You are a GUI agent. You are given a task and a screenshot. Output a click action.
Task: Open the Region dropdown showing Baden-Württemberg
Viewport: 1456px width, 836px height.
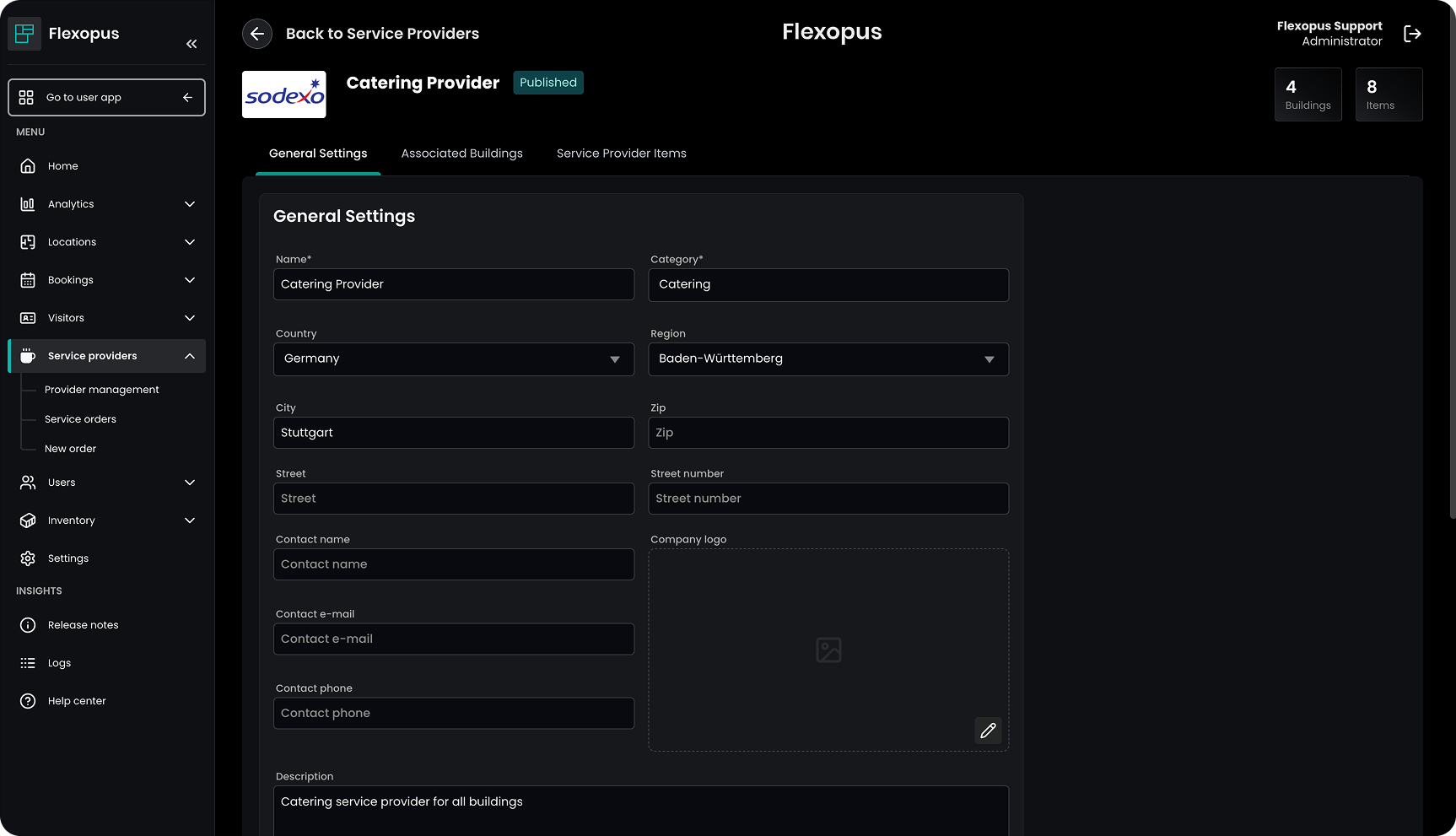pyautogui.click(x=828, y=359)
